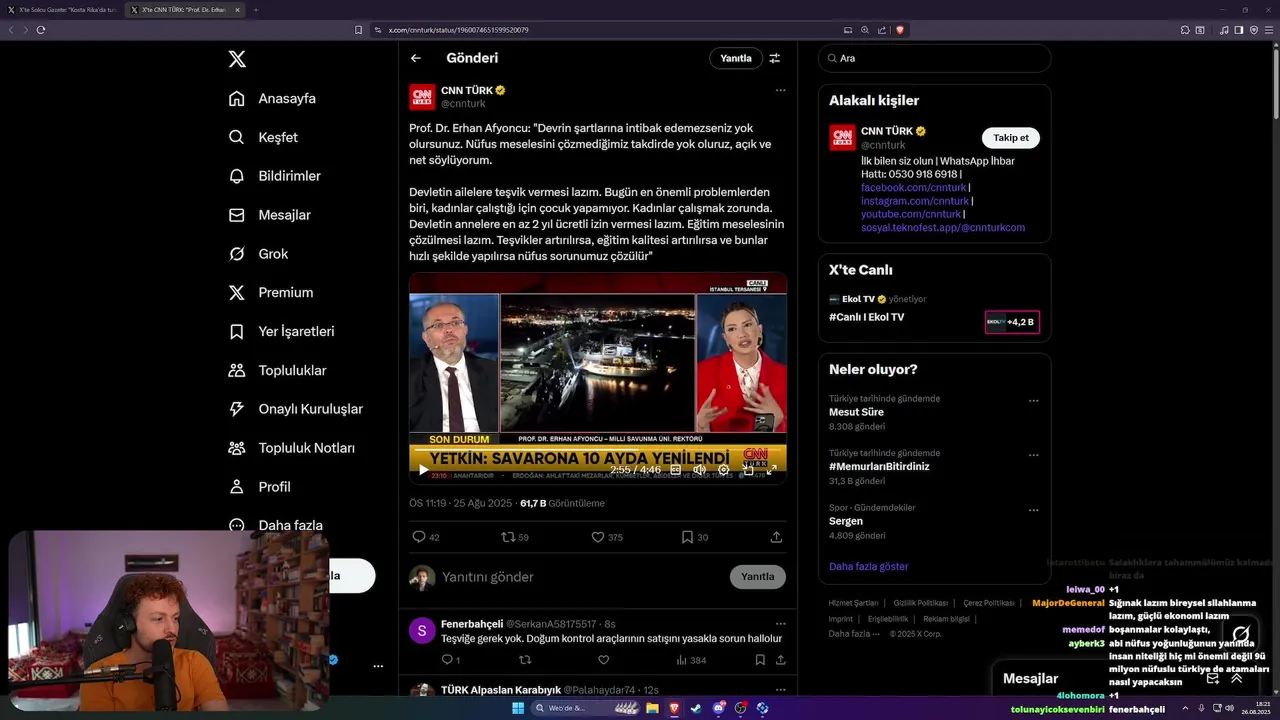This screenshot has height=720, width=1280.
Task: Compose new message in Mesajlar panel
Action: pos(1212,678)
